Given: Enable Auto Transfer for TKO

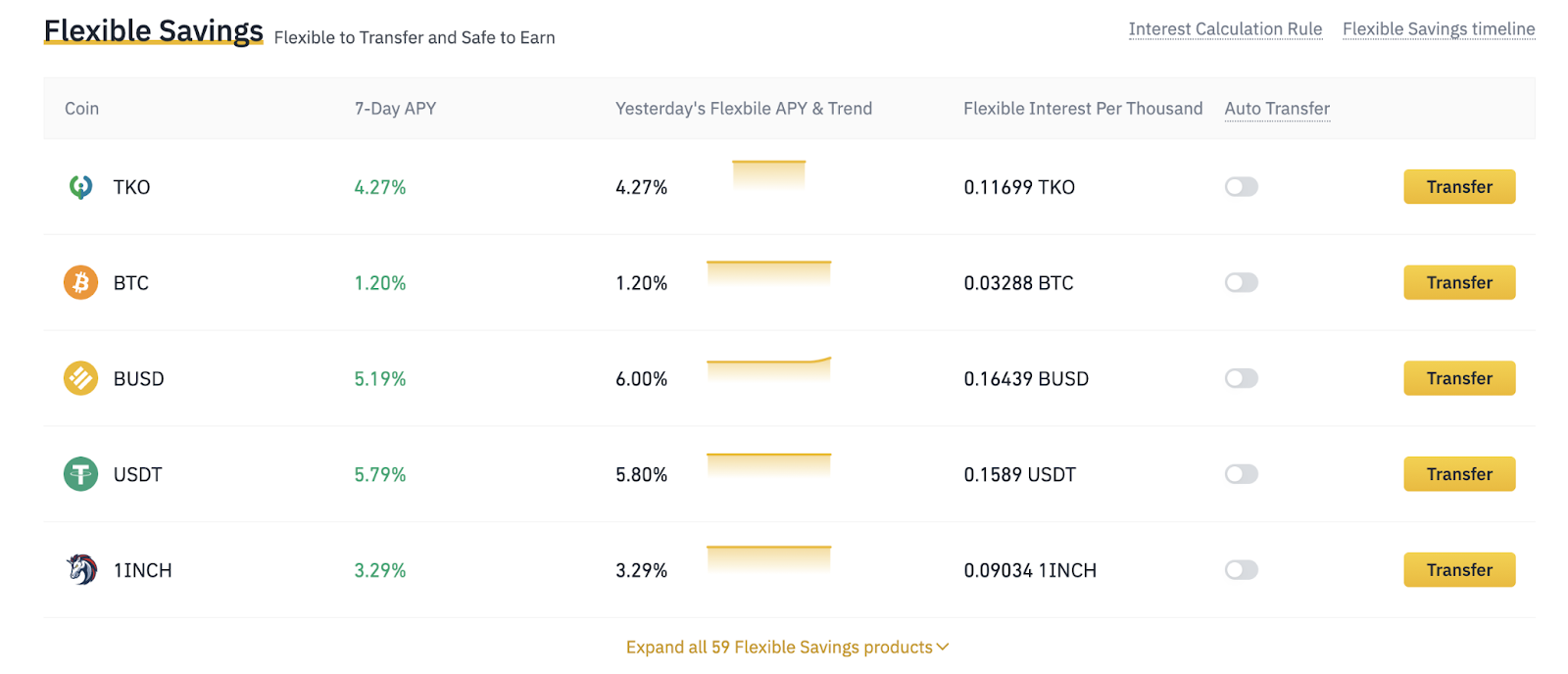Looking at the screenshot, I should [x=1241, y=187].
